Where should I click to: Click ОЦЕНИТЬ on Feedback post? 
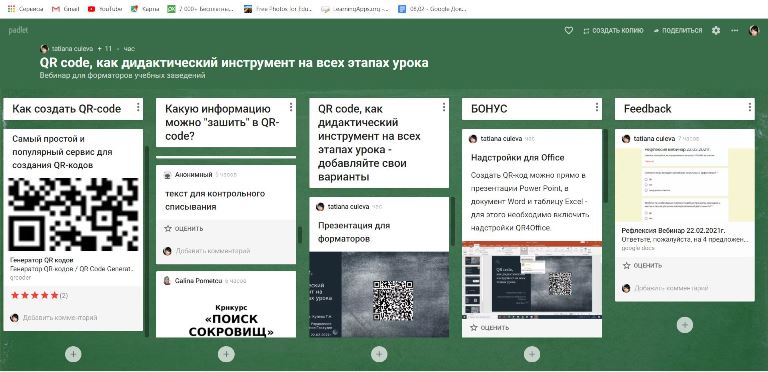[x=642, y=265]
